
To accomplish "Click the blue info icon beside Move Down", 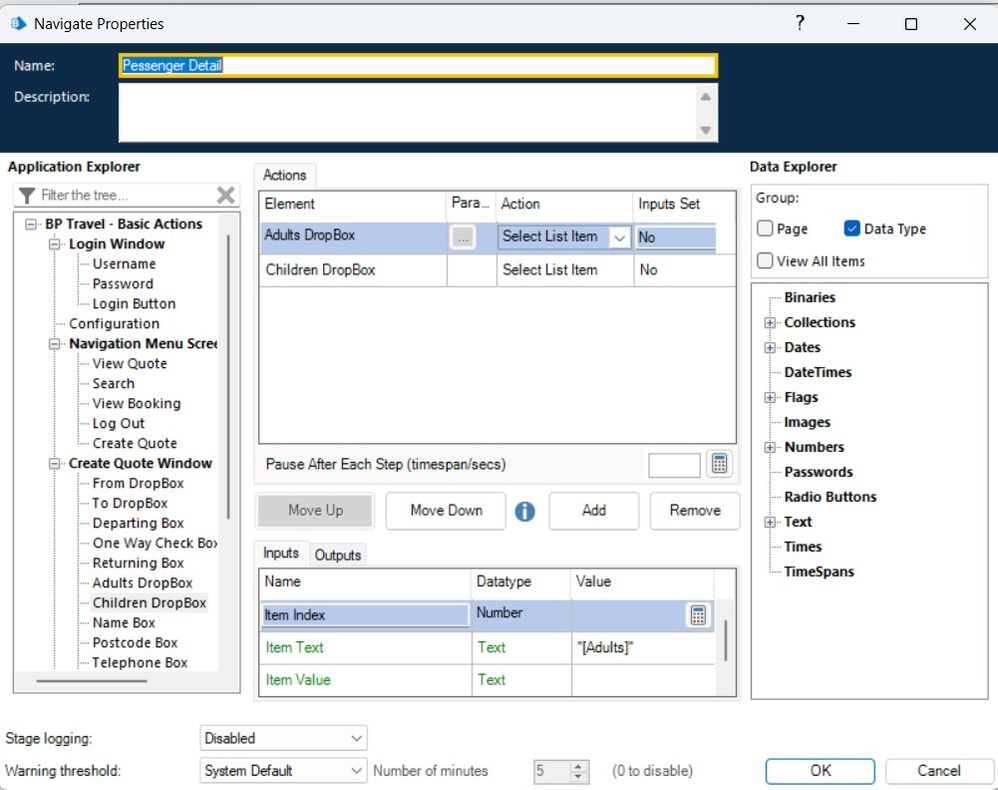I will pos(525,511).
